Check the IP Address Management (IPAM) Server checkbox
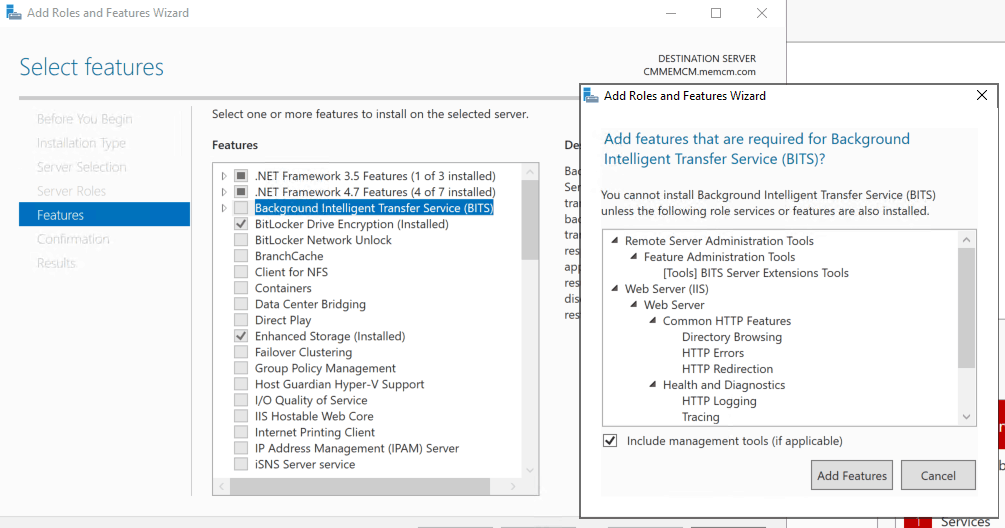Image resolution: width=1005 pixels, height=528 pixels. [x=241, y=448]
